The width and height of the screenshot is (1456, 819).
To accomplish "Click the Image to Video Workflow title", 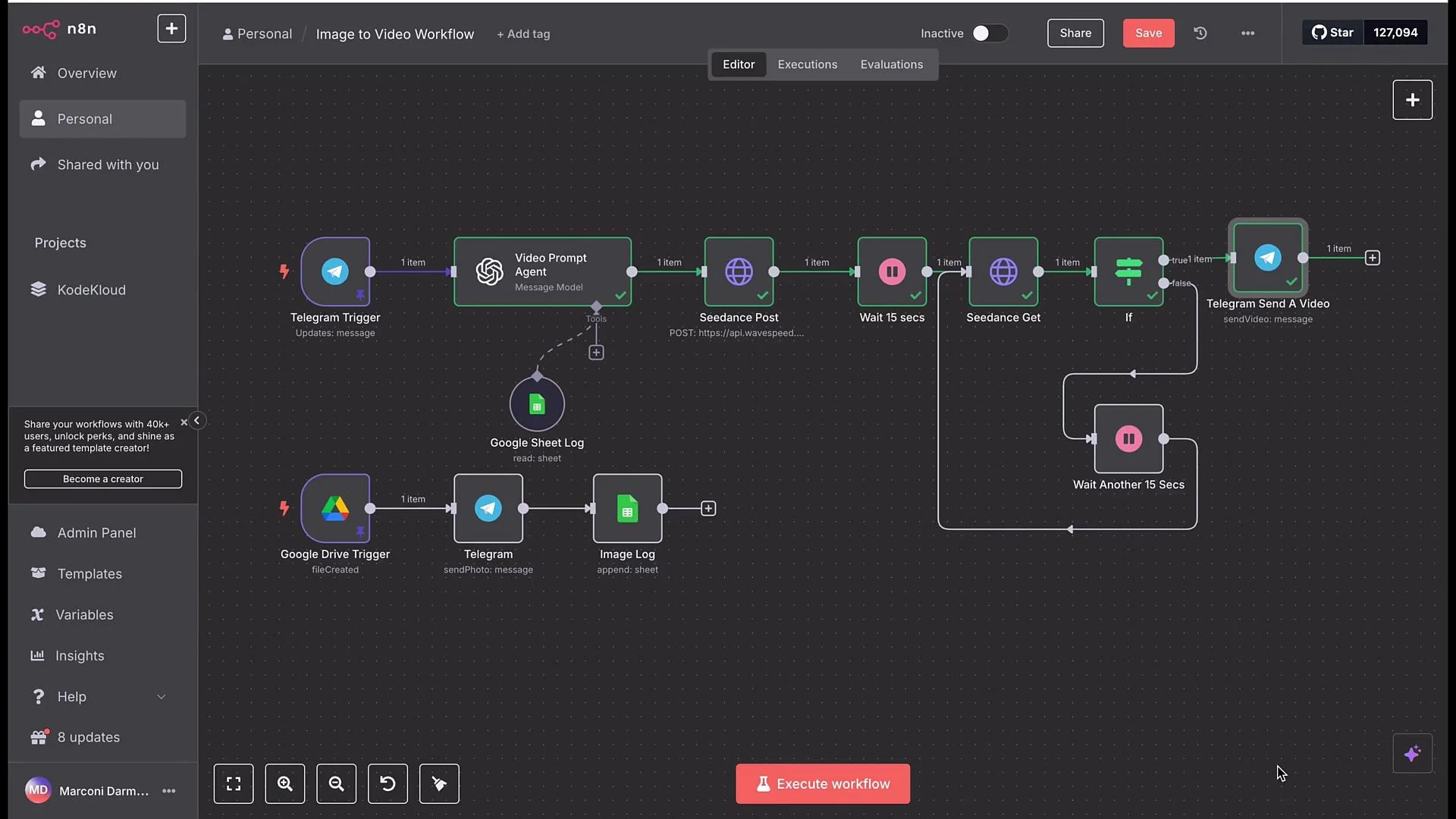I will pyautogui.click(x=394, y=34).
